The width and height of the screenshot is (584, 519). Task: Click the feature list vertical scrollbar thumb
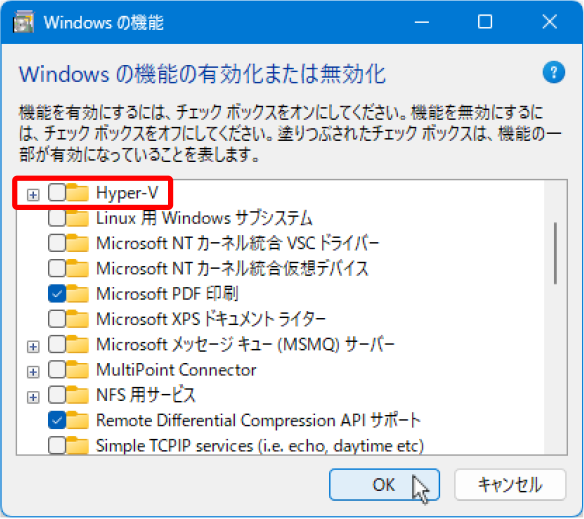click(555, 253)
